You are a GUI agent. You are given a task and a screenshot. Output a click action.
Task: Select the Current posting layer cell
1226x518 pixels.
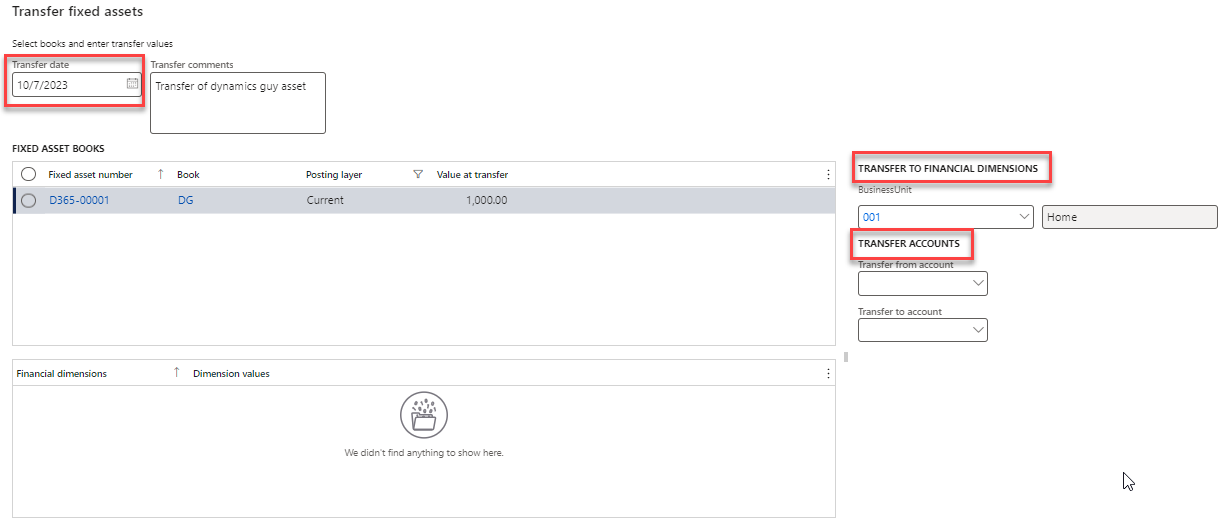point(325,200)
